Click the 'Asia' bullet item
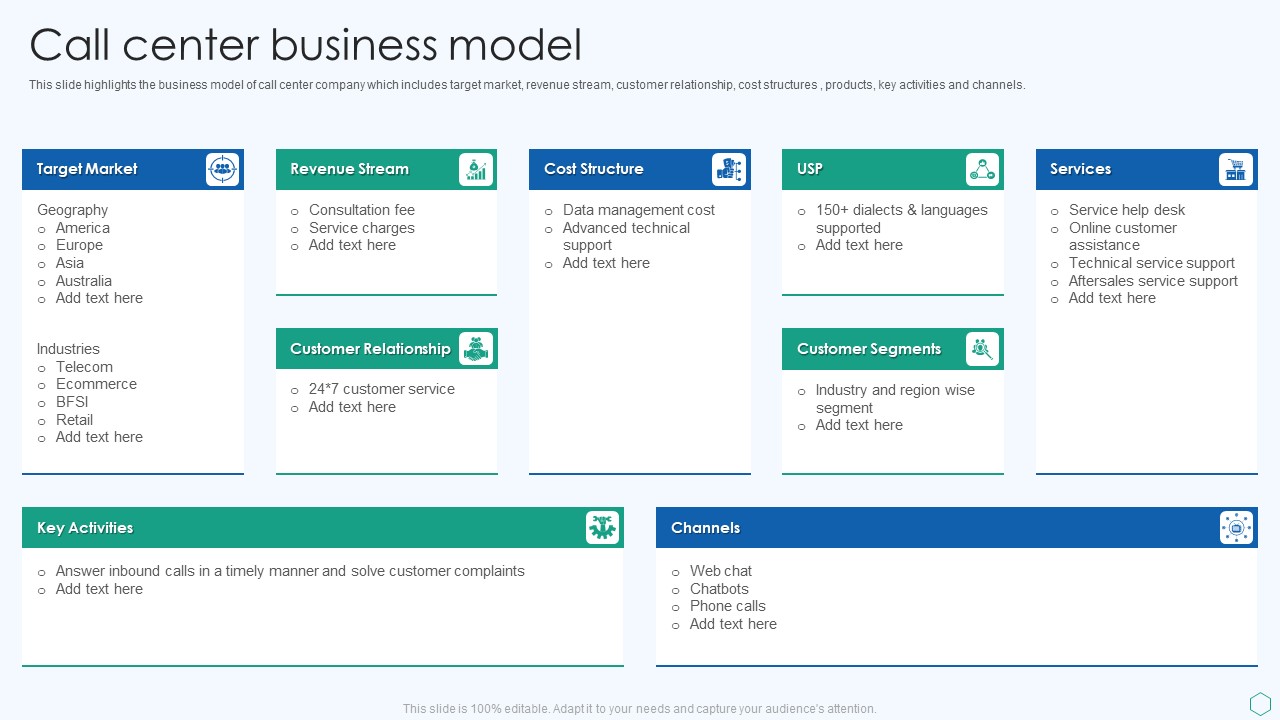 coord(70,263)
